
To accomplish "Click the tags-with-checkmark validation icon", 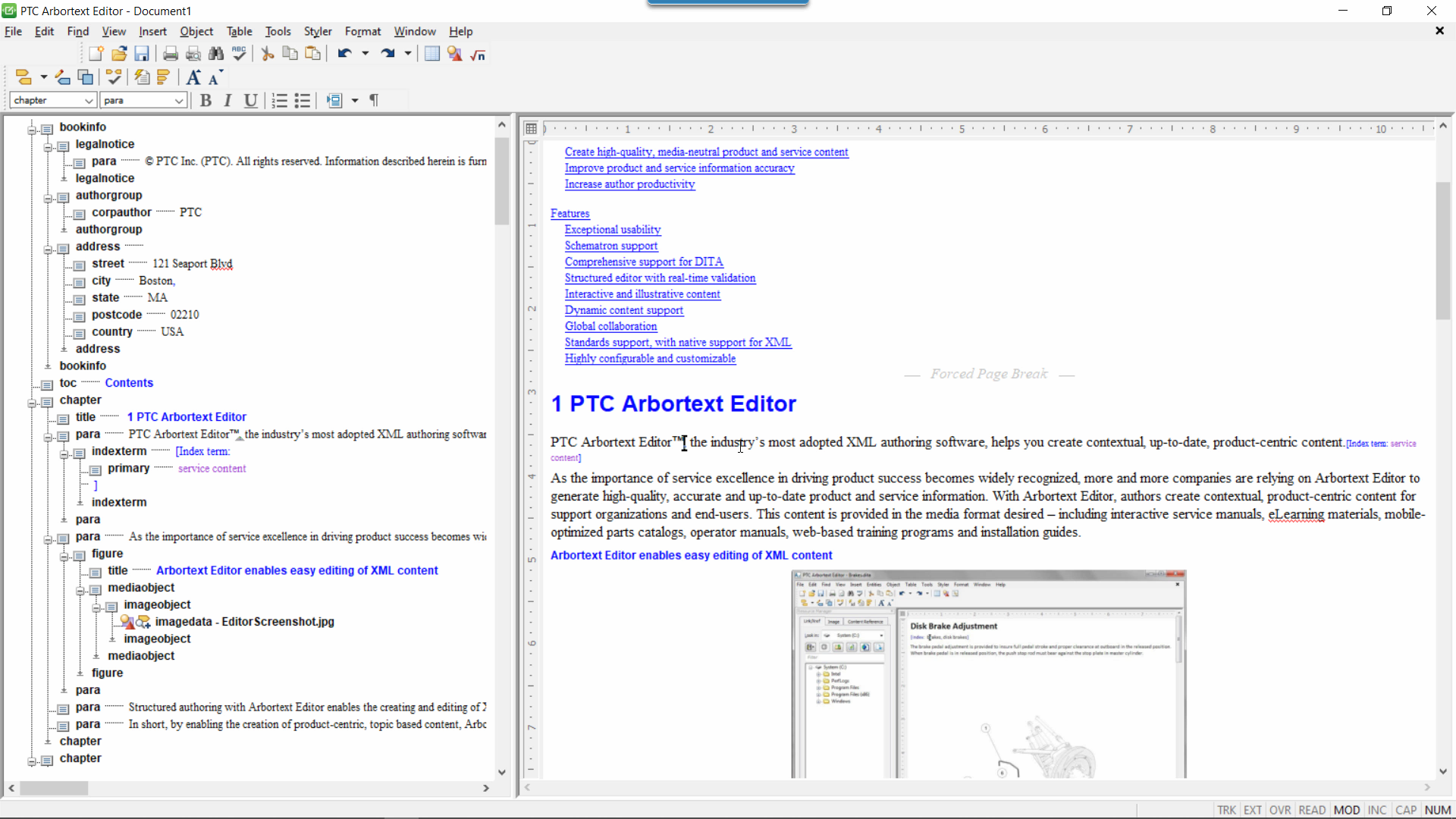I will [114, 77].
